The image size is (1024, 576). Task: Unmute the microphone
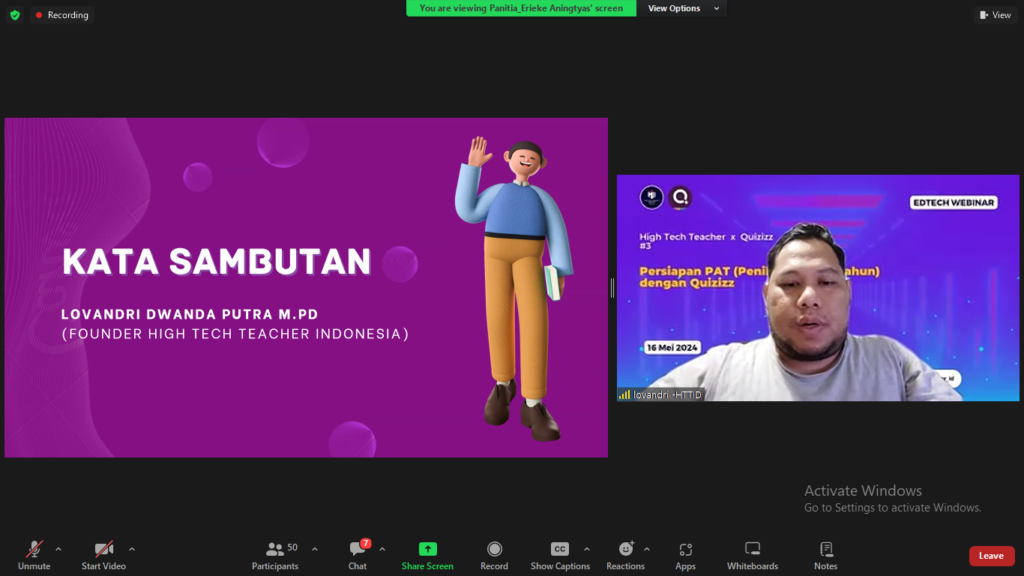pos(34,554)
